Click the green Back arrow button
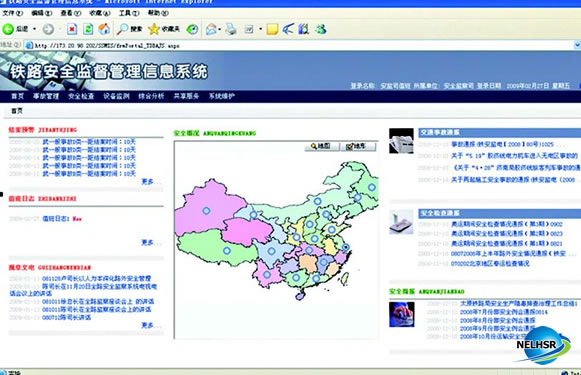This screenshot has height=375, width=581. click(x=8, y=29)
